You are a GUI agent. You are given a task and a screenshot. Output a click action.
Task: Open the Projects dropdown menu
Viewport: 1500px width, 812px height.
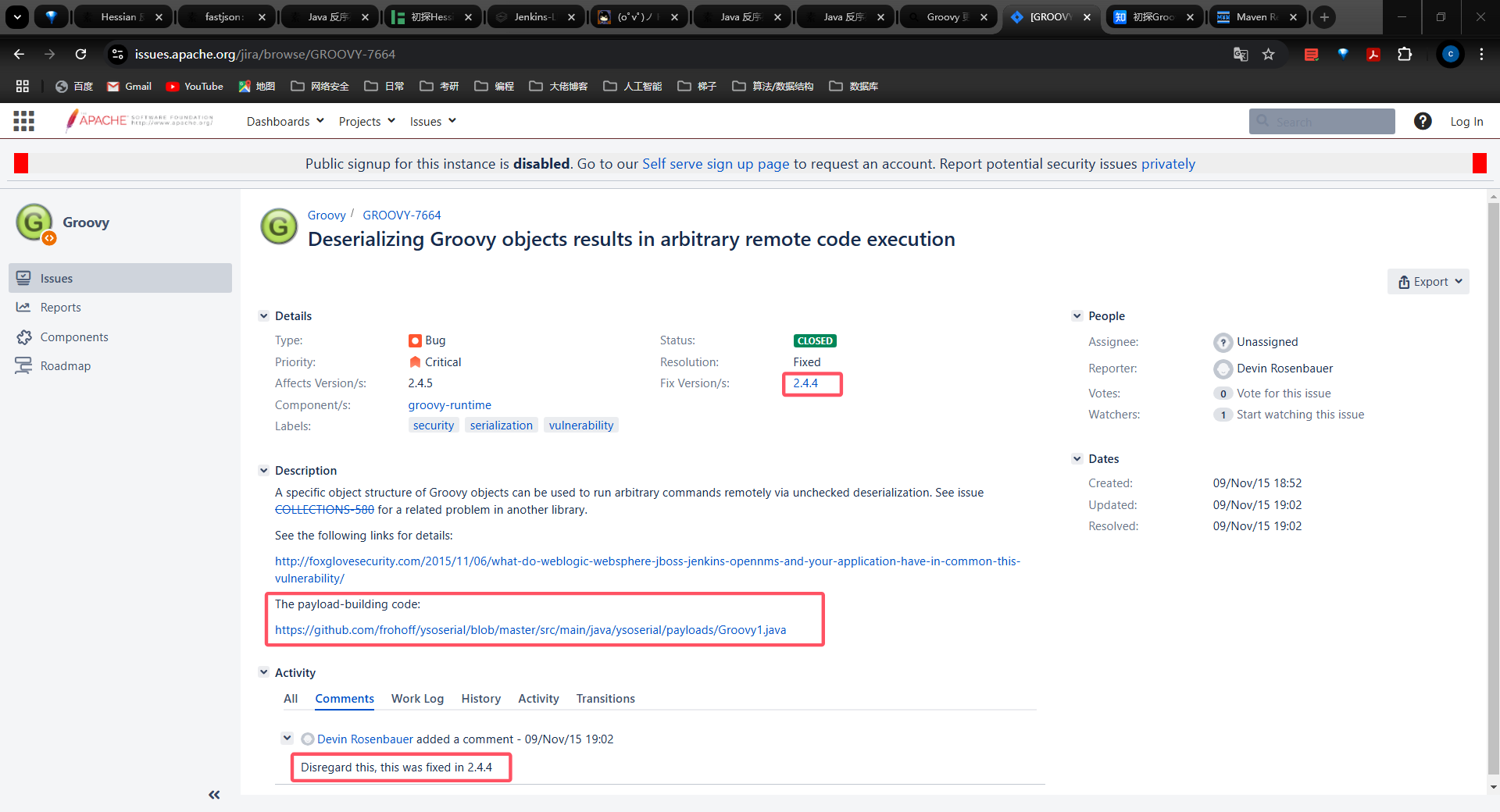tap(367, 121)
